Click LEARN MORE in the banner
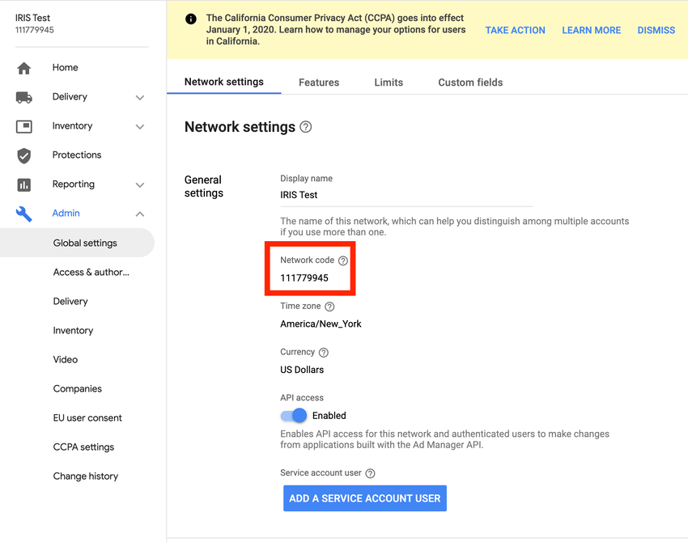This screenshot has width=688, height=542. pos(591,30)
